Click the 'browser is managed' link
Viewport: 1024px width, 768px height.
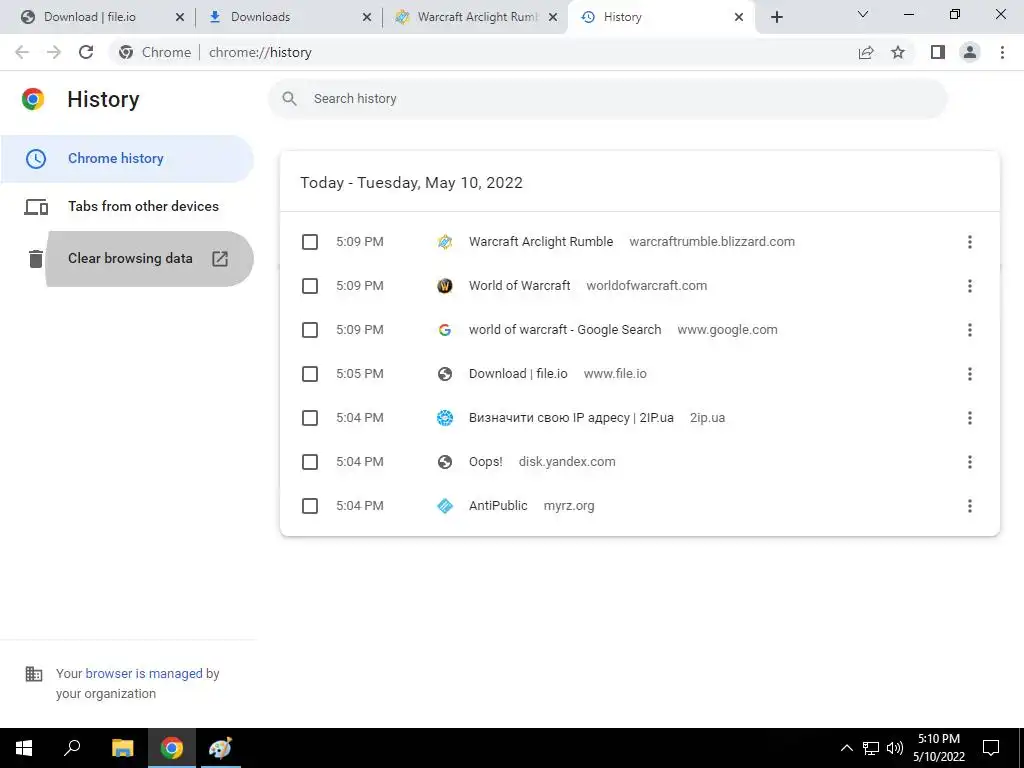click(144, 674)
